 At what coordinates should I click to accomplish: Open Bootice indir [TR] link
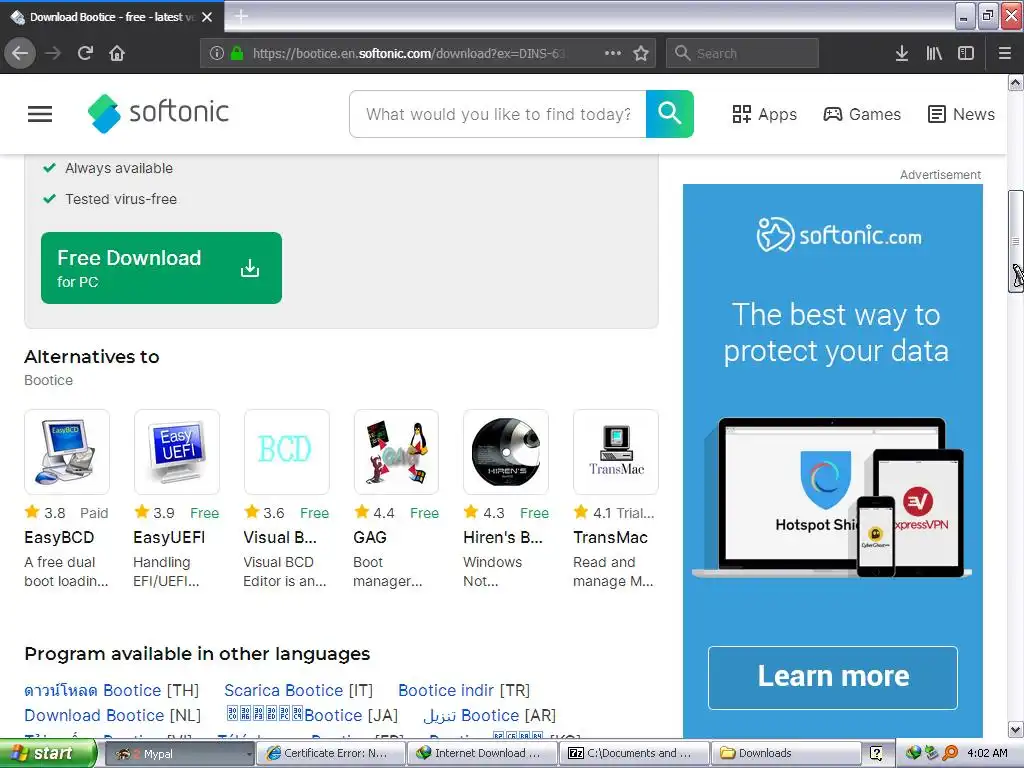click(x=464, y=690)
